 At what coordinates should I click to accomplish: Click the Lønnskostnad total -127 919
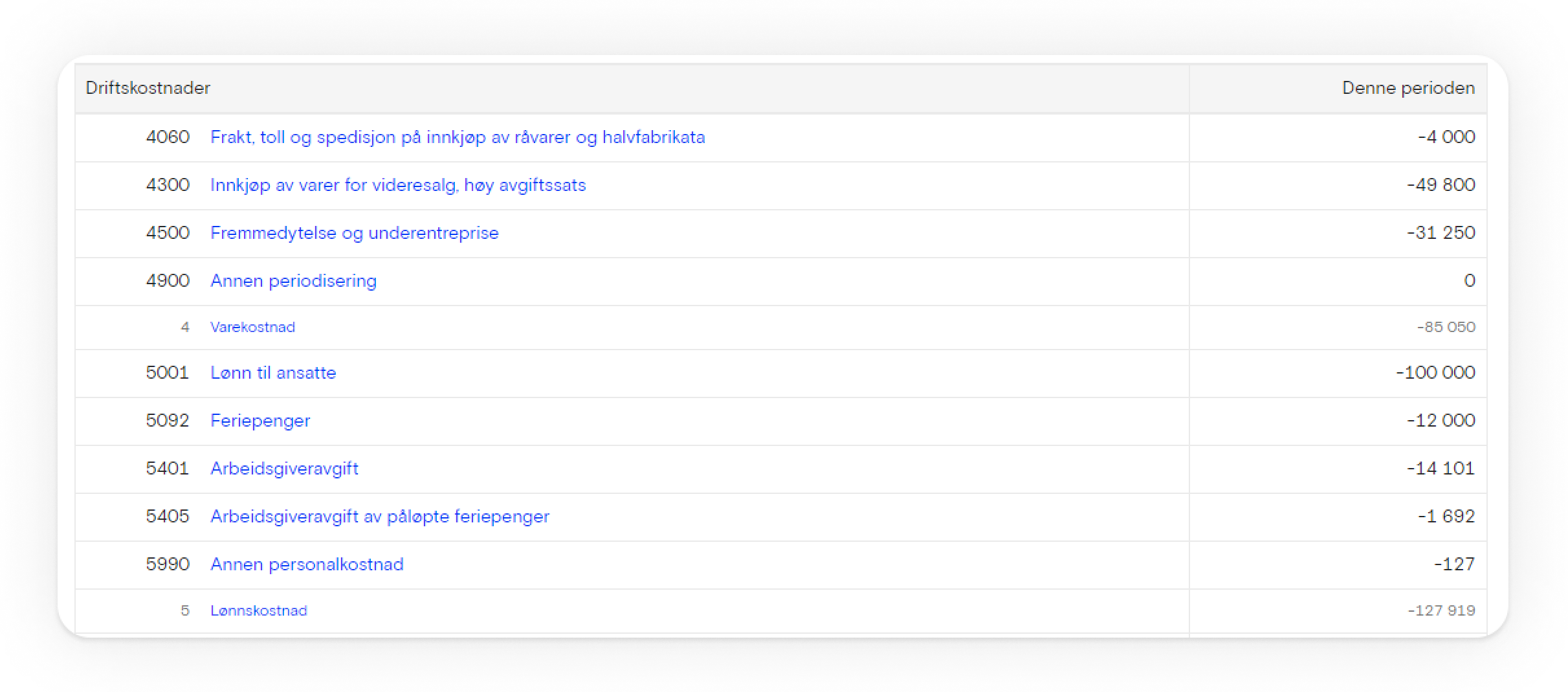(x=1441, y=610)
